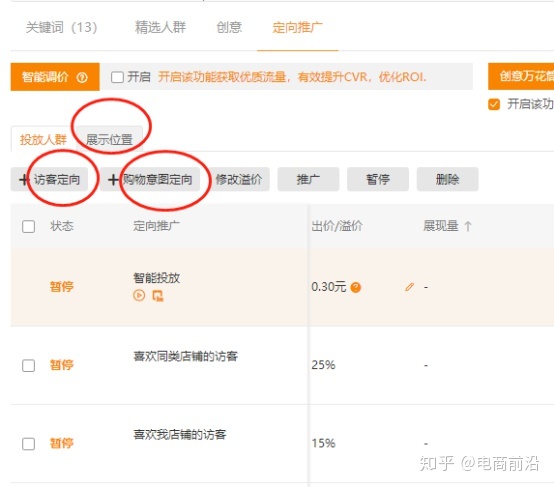The width and height of the screenshot is (554, 487).
Task: Tick the select-all checkbox in table header
Action: pyautogui.click(x=28, y=226)
